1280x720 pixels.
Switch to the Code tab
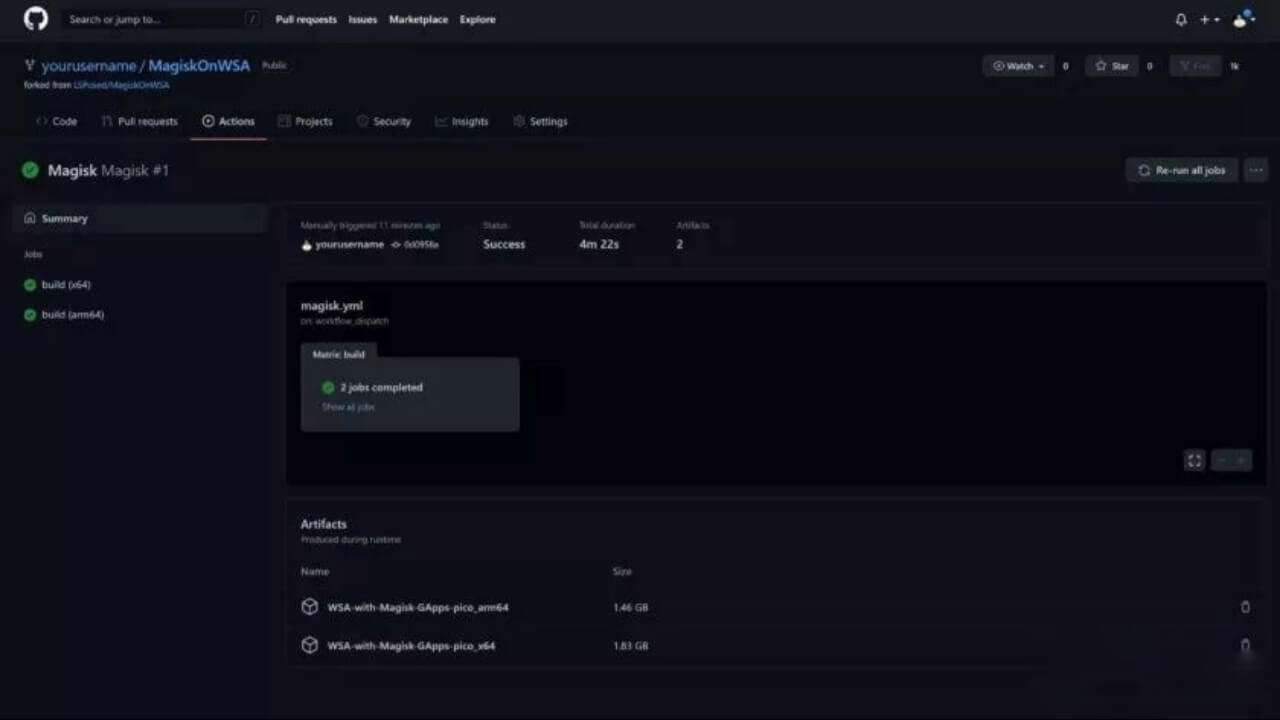pyautogui.click(x=56, y=121)
